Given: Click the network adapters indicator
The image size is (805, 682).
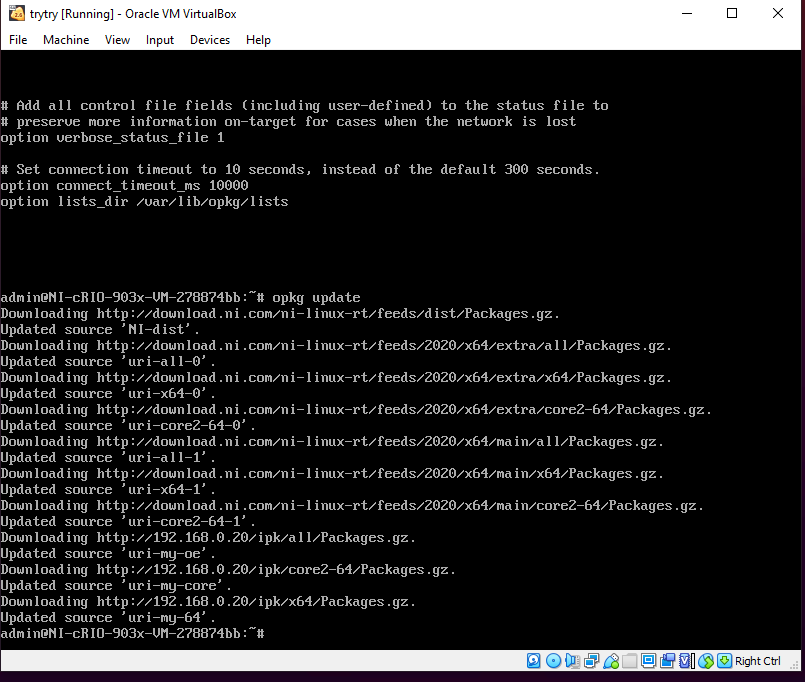Looking at the screenshot, I should 591,661.
